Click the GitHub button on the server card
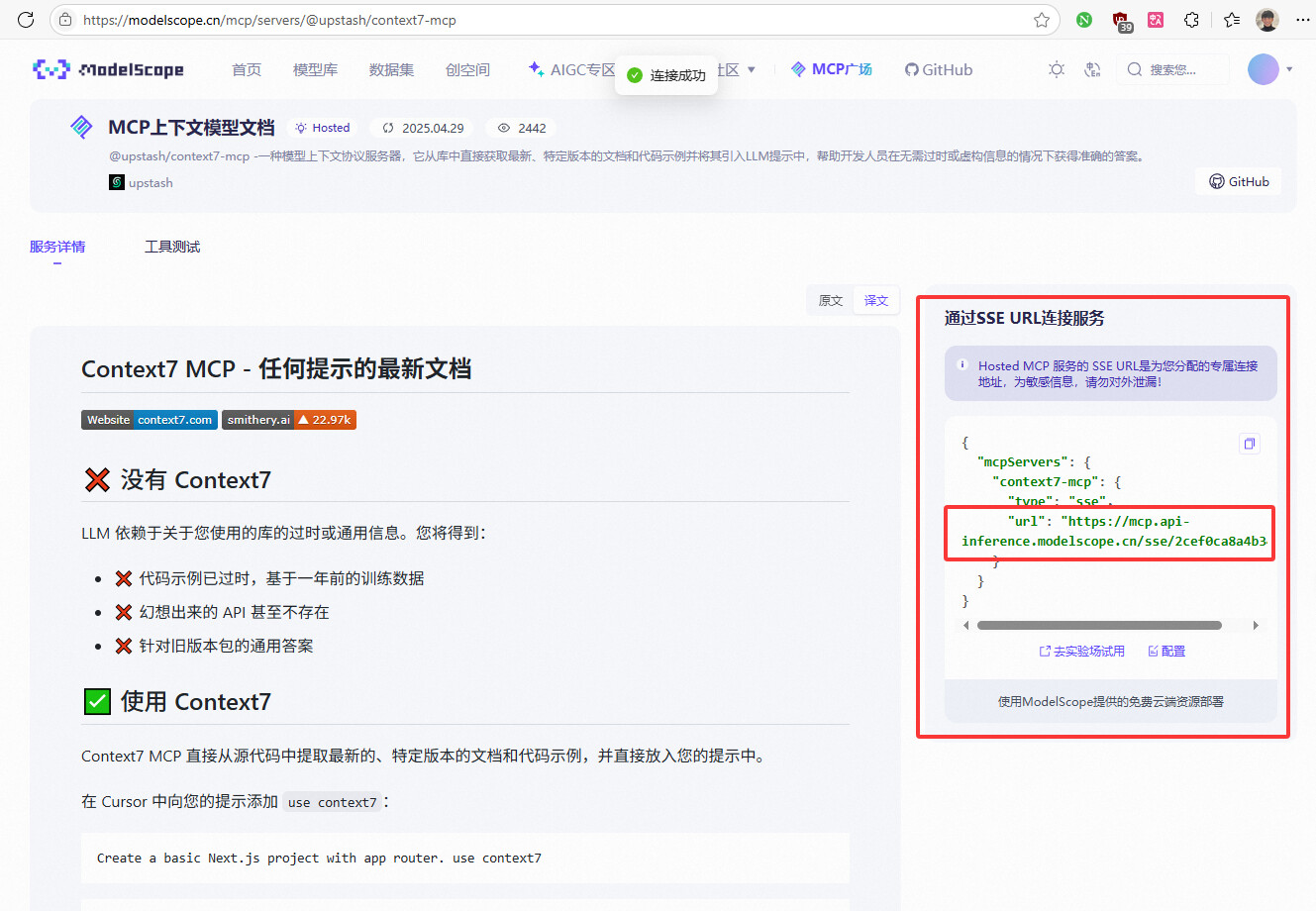The image size is (1316, 911). [x=1239, y=181]
